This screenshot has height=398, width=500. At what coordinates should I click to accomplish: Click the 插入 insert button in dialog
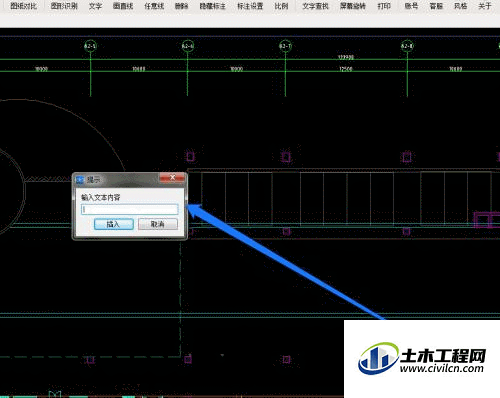point(114,224)
